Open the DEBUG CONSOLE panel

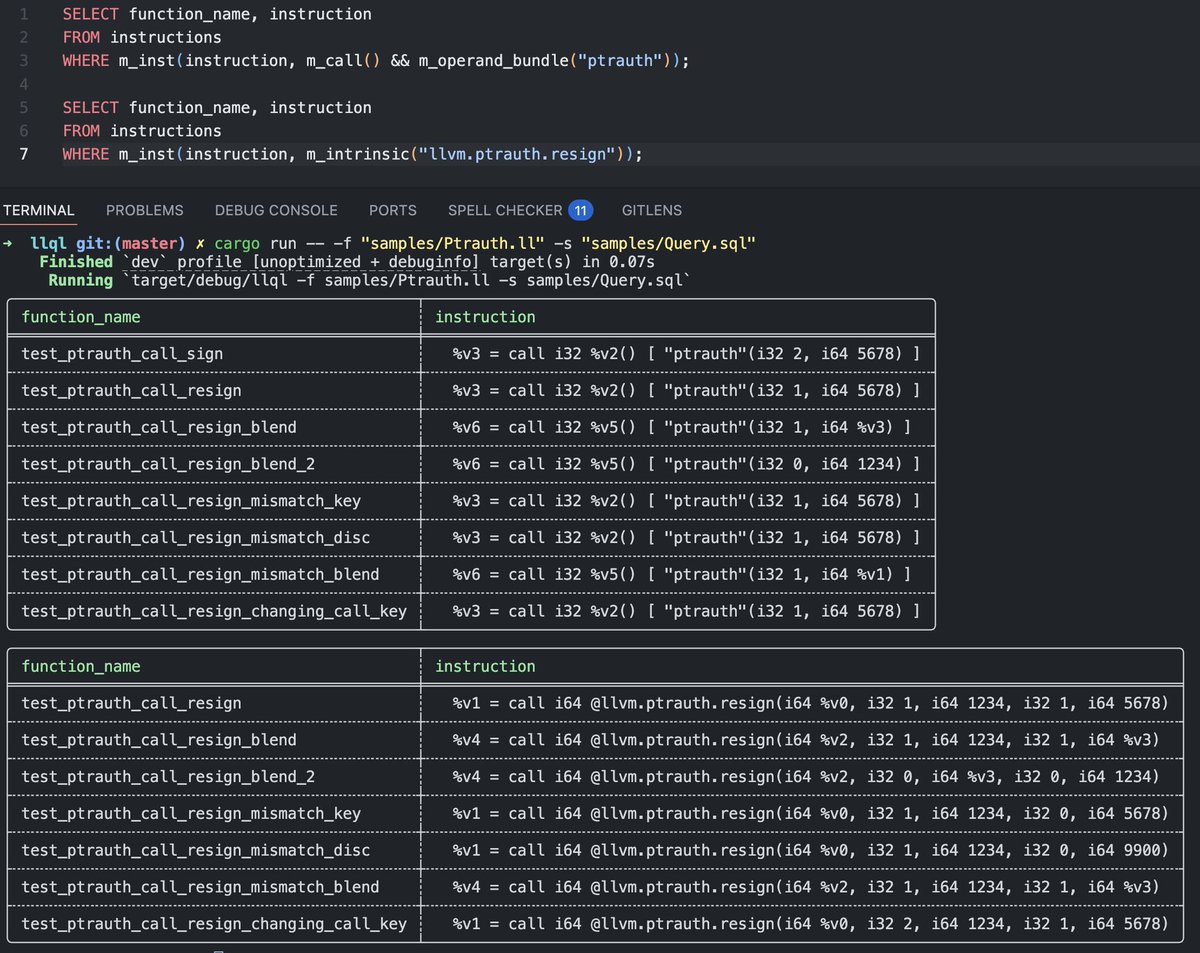click(276, 210)
